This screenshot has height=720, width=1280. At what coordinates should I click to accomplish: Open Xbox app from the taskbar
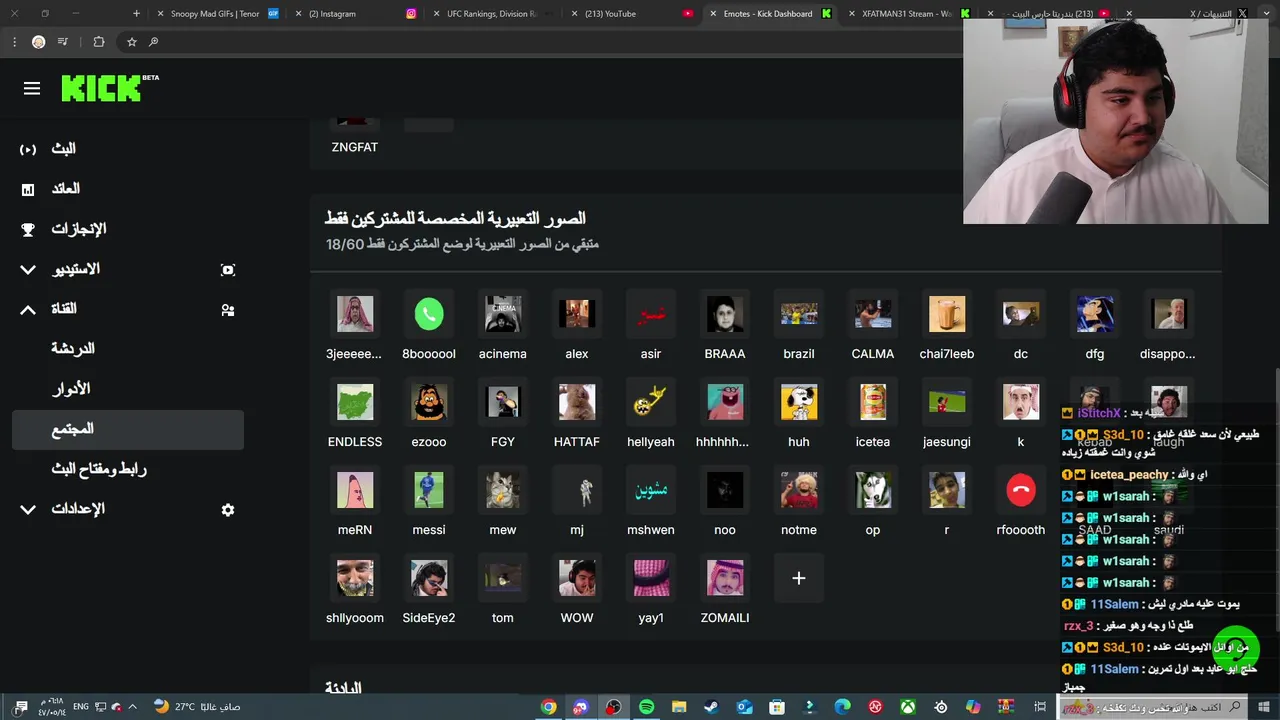point(907,707)
